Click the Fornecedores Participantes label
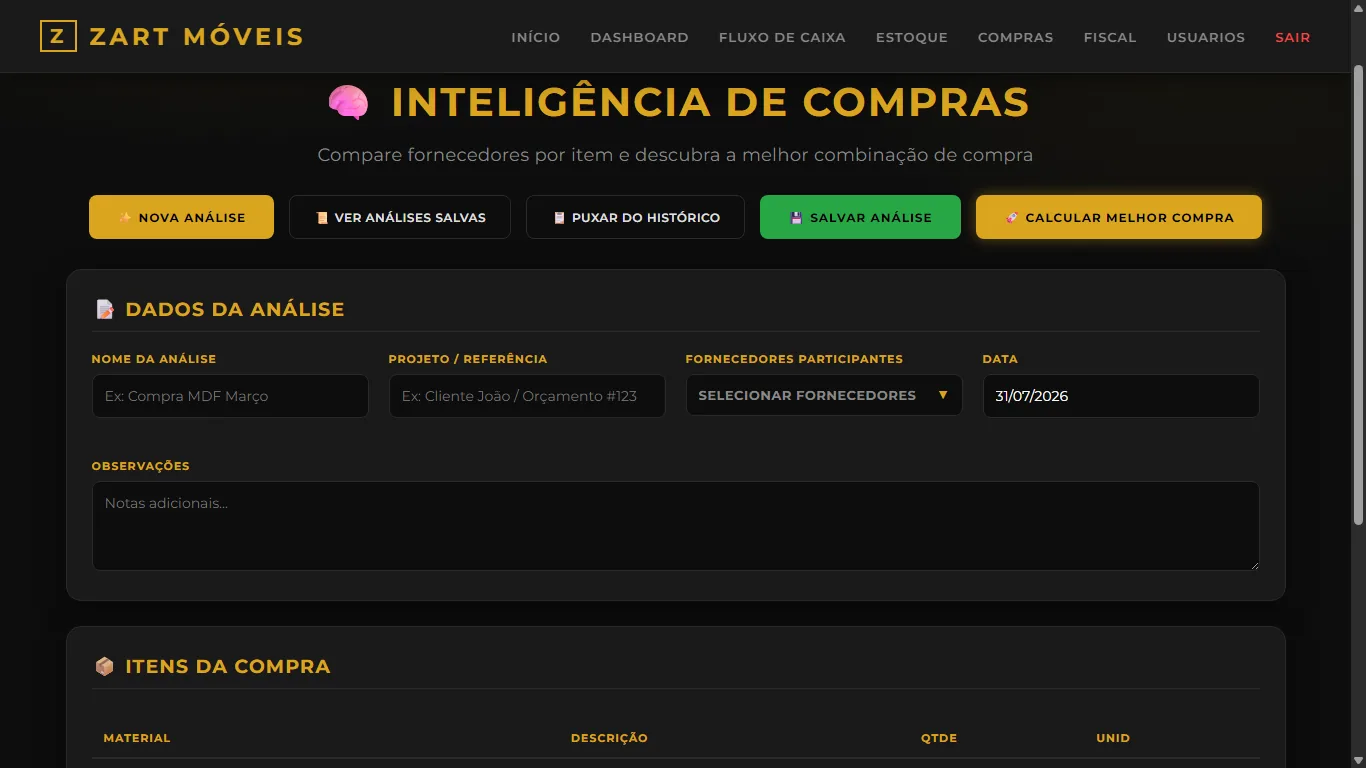Image resolution: width=1366 pixels, height=768 pixels. 794,359
